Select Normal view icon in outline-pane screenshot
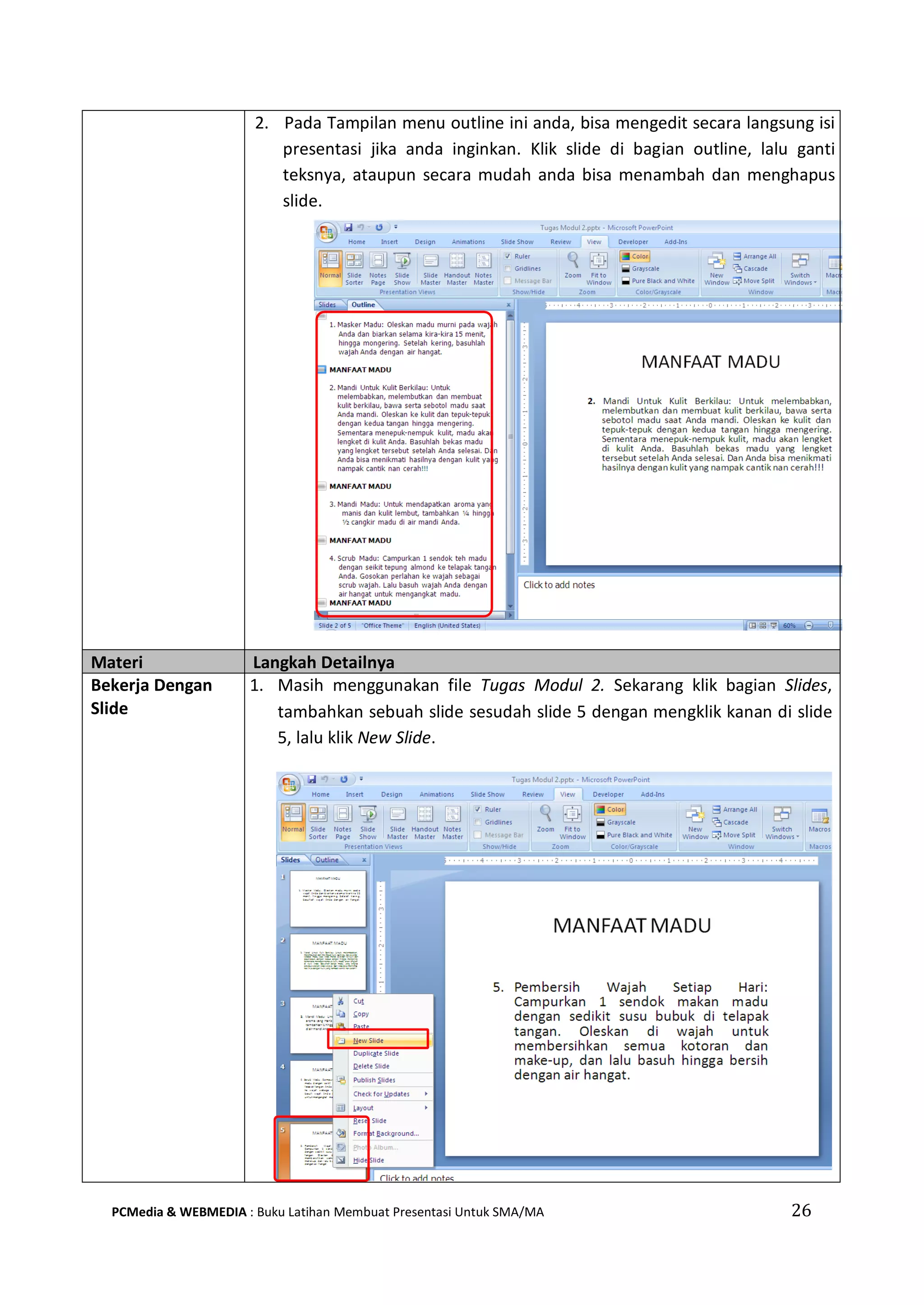This screenshot has width=924, height=1305. click(x=330, y=267)
